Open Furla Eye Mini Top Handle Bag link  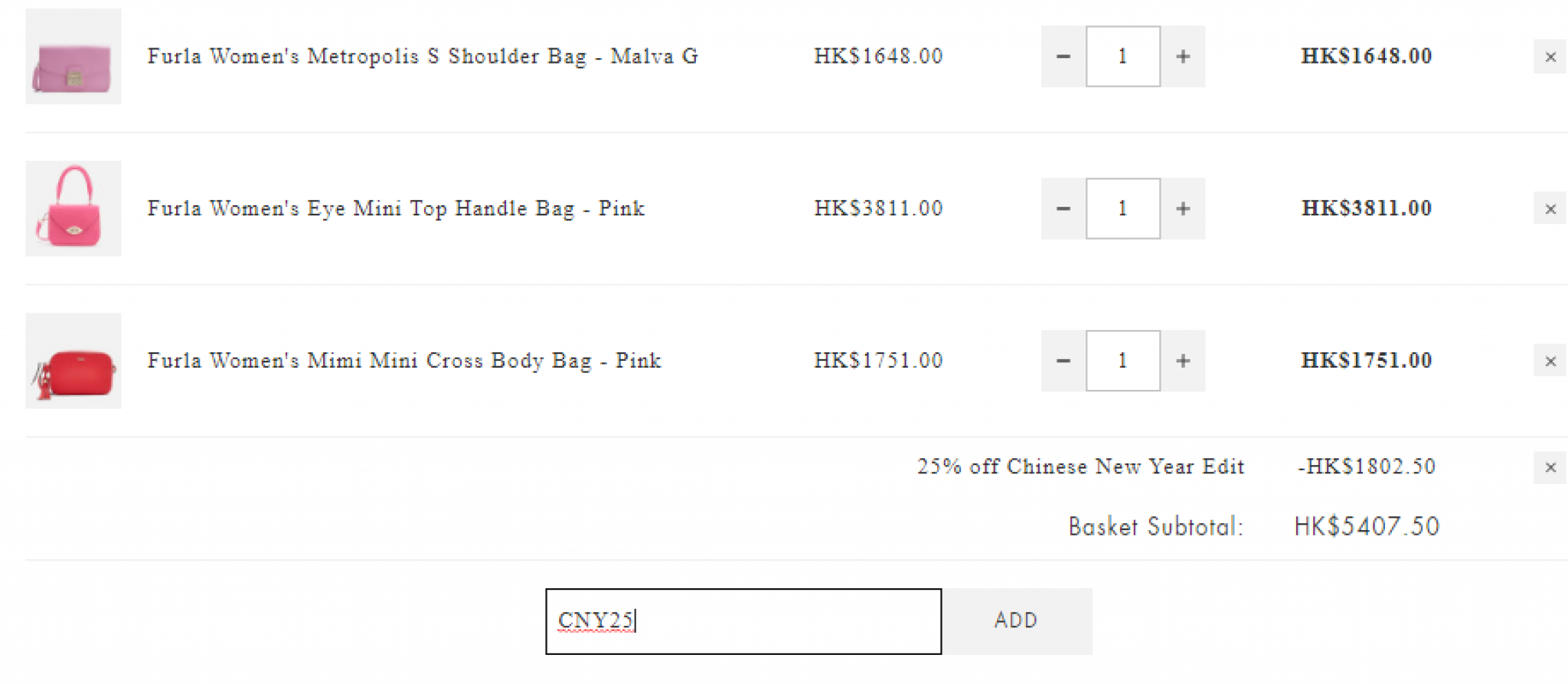coord(396,208)
